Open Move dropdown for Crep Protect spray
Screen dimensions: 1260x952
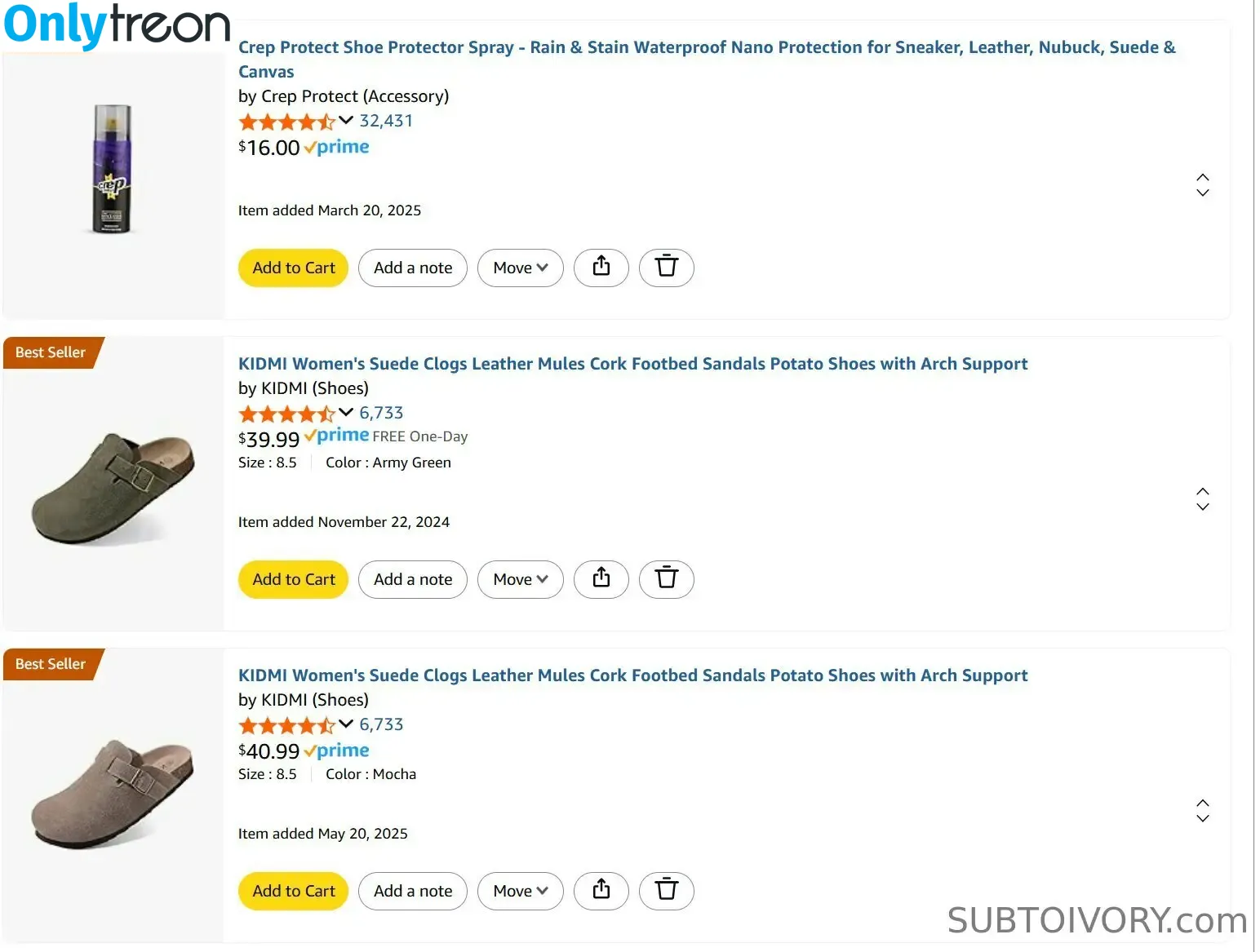[521, 268]
